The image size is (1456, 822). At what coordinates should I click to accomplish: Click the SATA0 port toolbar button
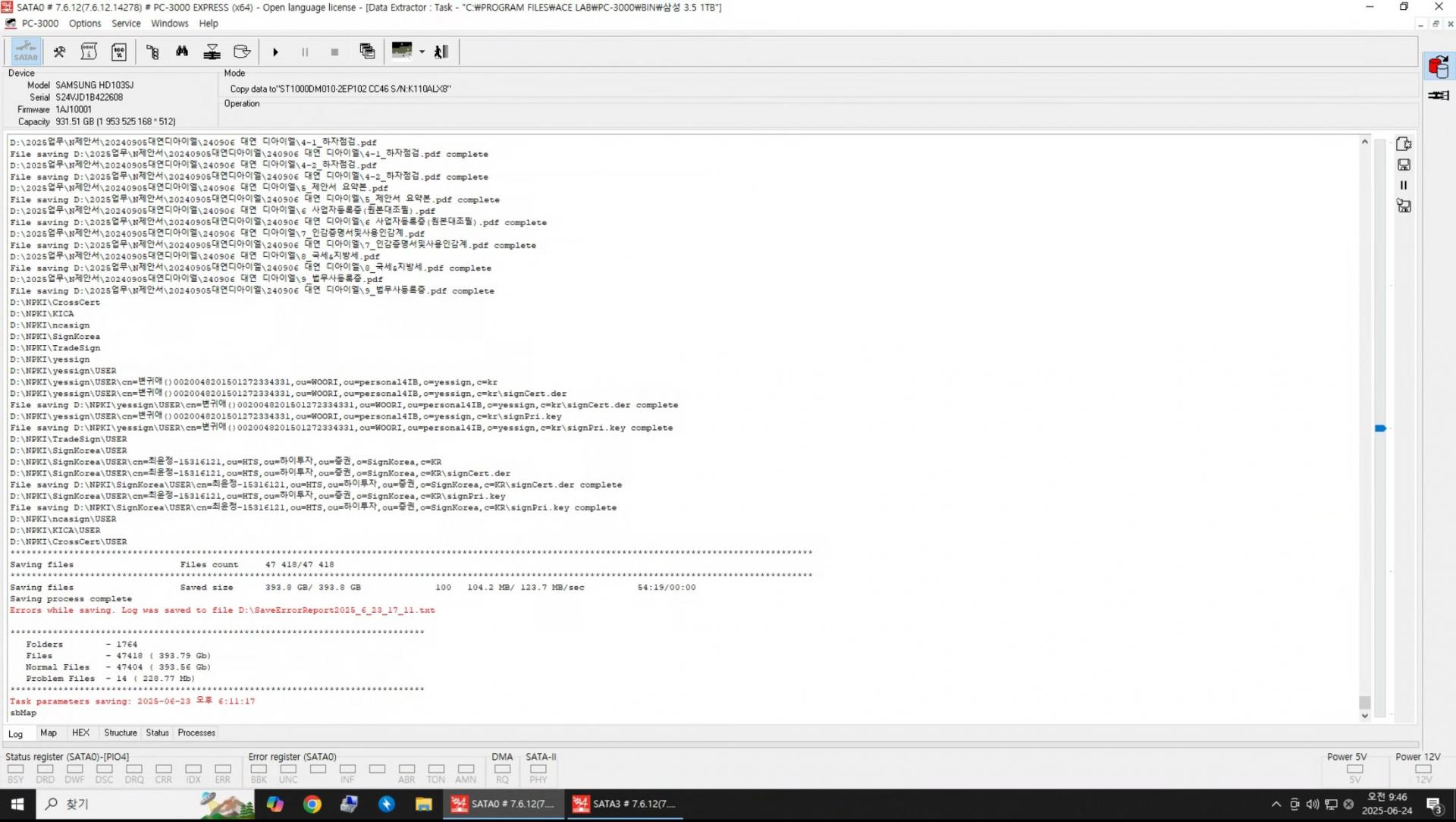(25, 52)
